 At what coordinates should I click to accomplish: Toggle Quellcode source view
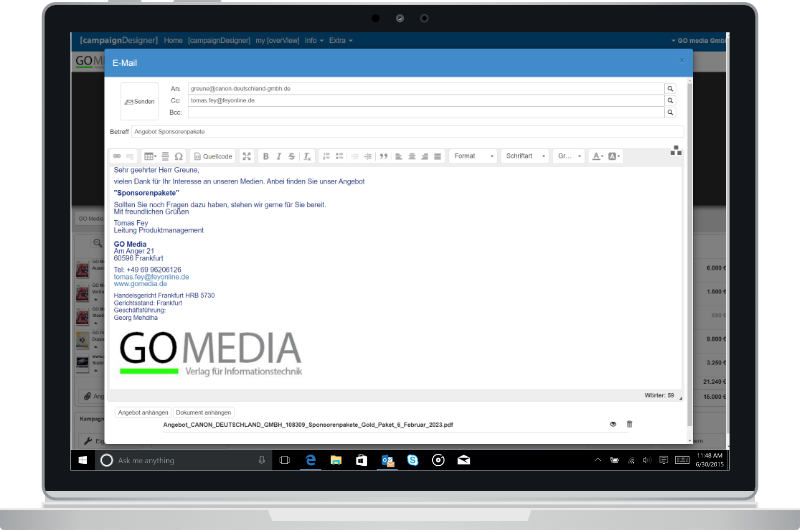[213, 156]
